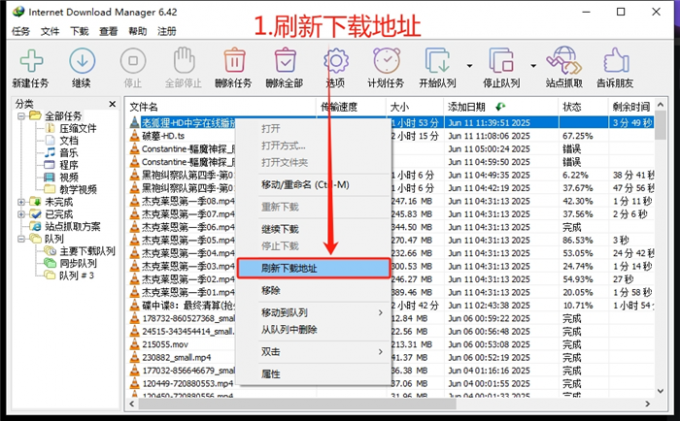680x421 pixels.
Task: Expand the 已完成 tree node
Action: click(x=21, y=214)
